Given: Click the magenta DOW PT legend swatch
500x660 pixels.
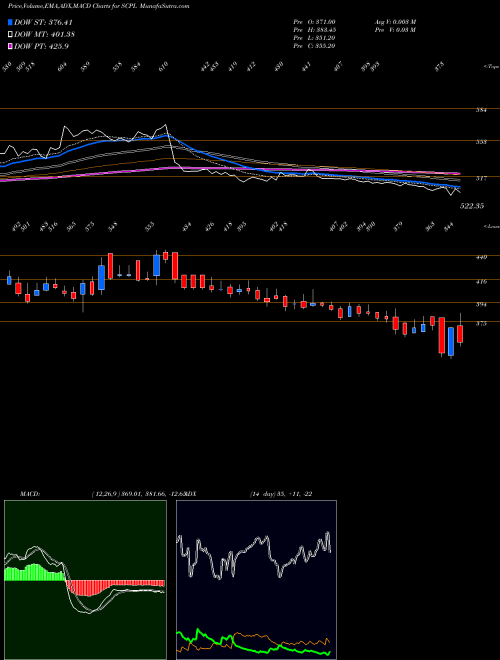Looking at the screenshot, I should click(10, 46).
